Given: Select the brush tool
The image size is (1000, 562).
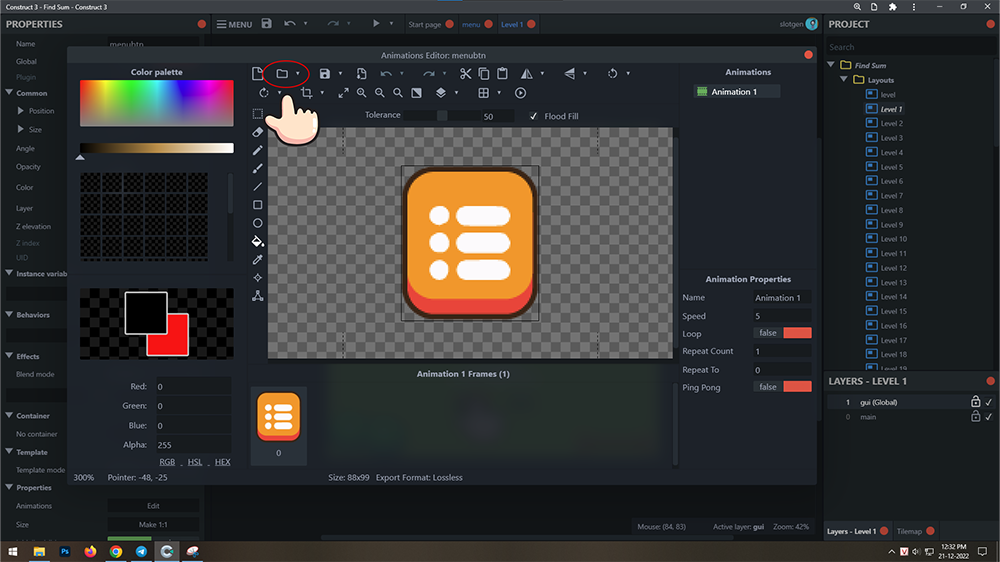Looking at the screenshot, I should pyautogui.click(x=258, y=168).
